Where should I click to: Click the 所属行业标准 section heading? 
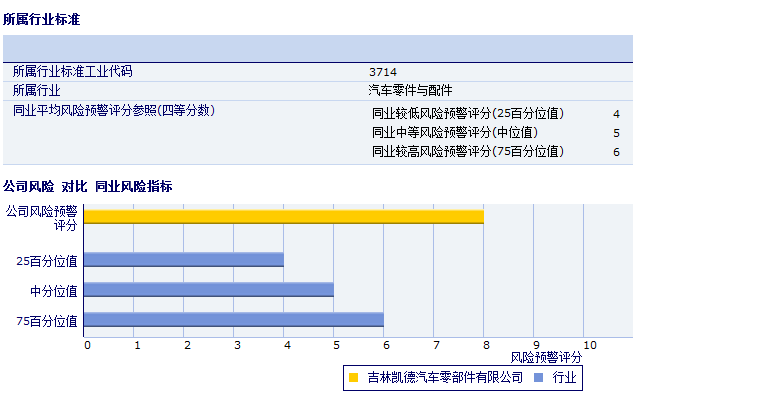click(x=42, y=19)
